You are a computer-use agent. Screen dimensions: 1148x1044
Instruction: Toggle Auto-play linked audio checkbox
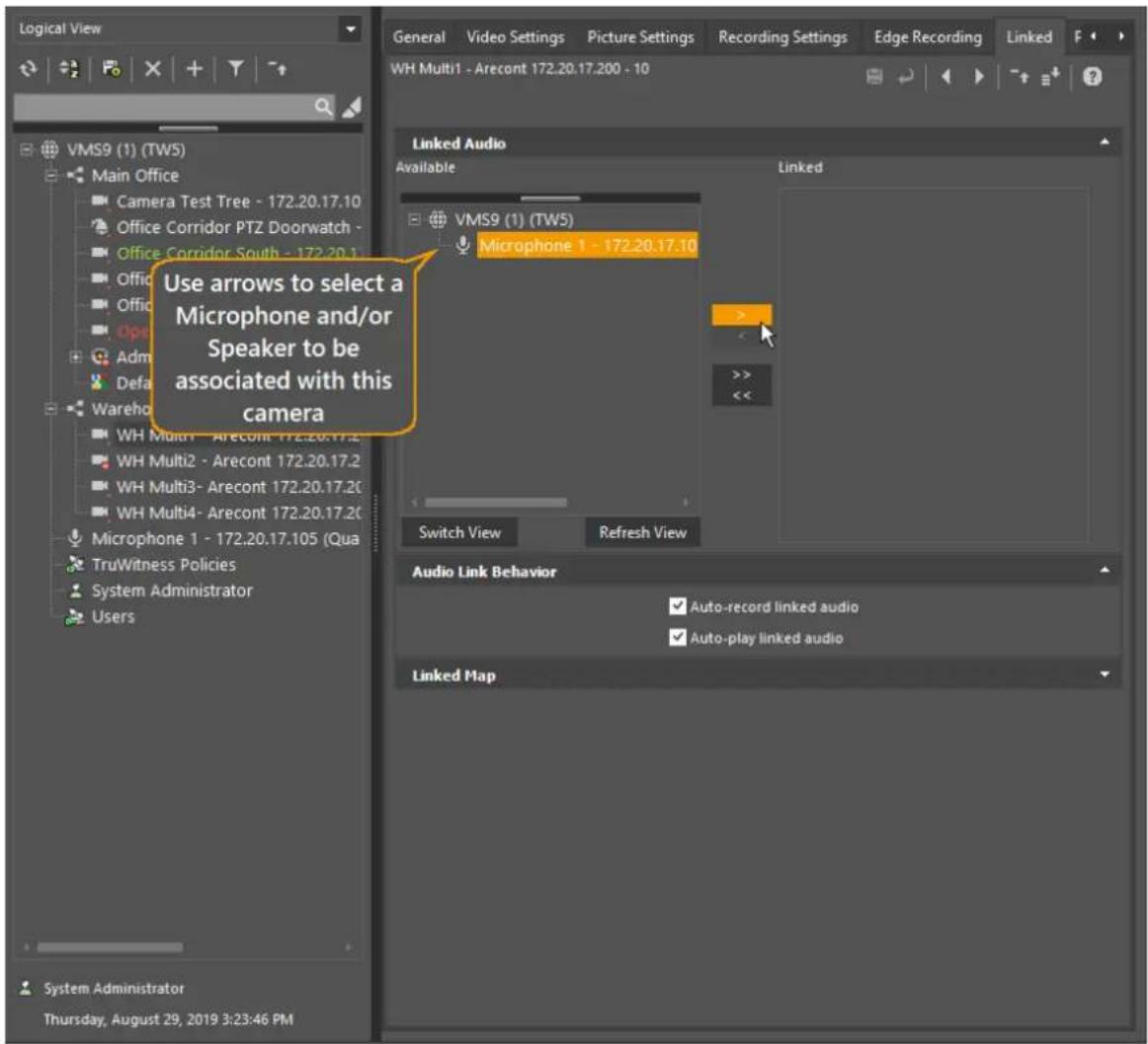tap(677, 638)
